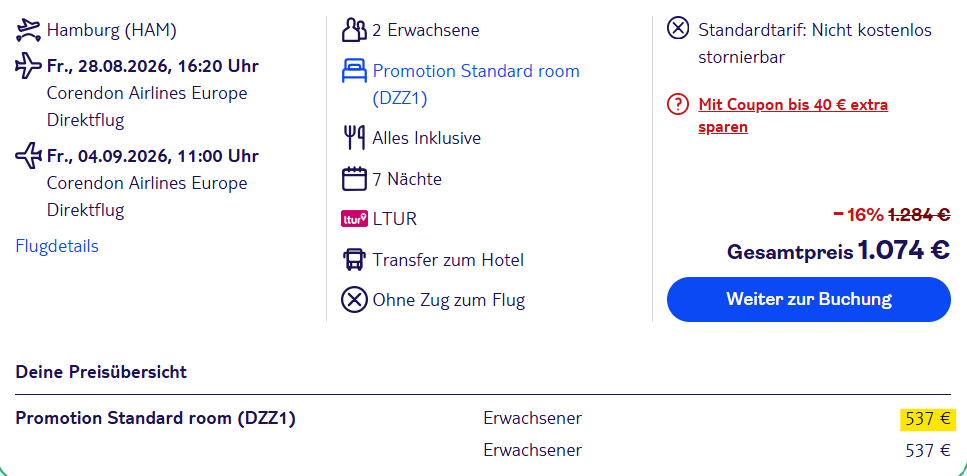Click the Gesamtpreis 1.074 € amount

[x=903, y=250]
